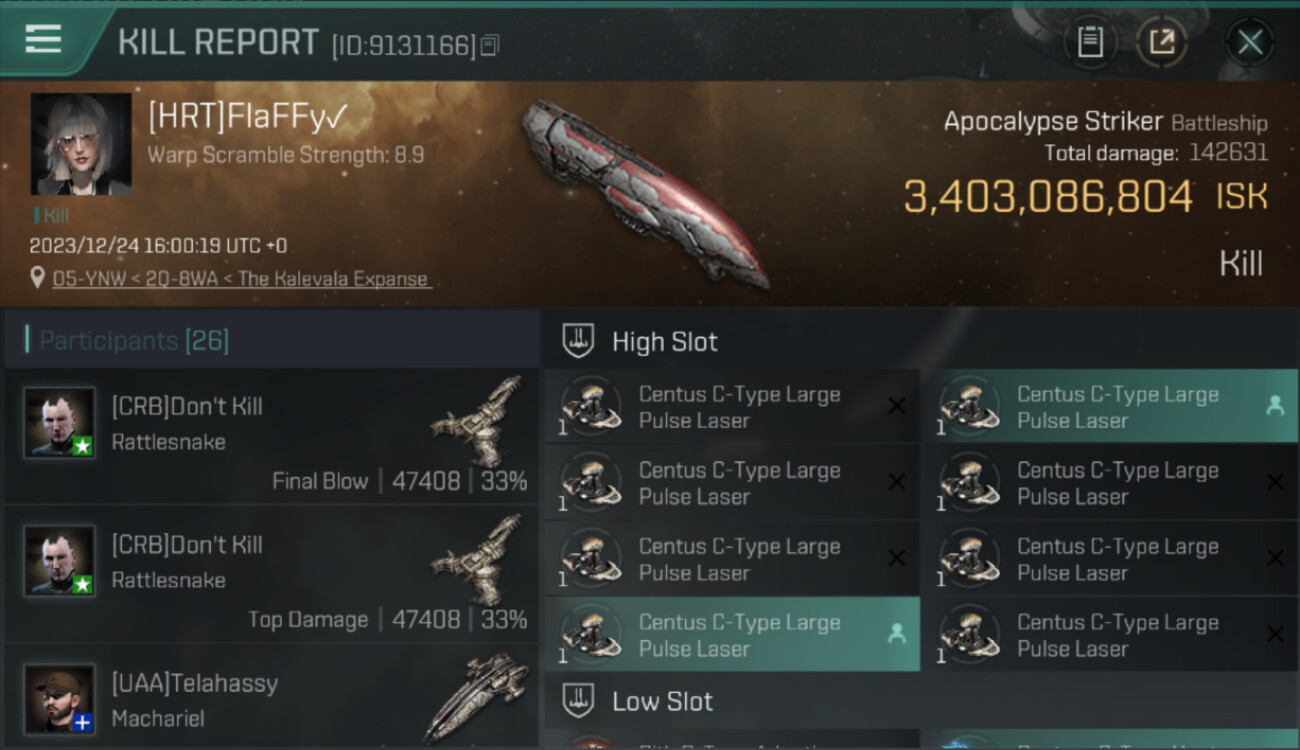Select top-right highlighted Centus C-Type Pulse Laser
The width and height of the screenshot is (1300, 750).
1117,407
